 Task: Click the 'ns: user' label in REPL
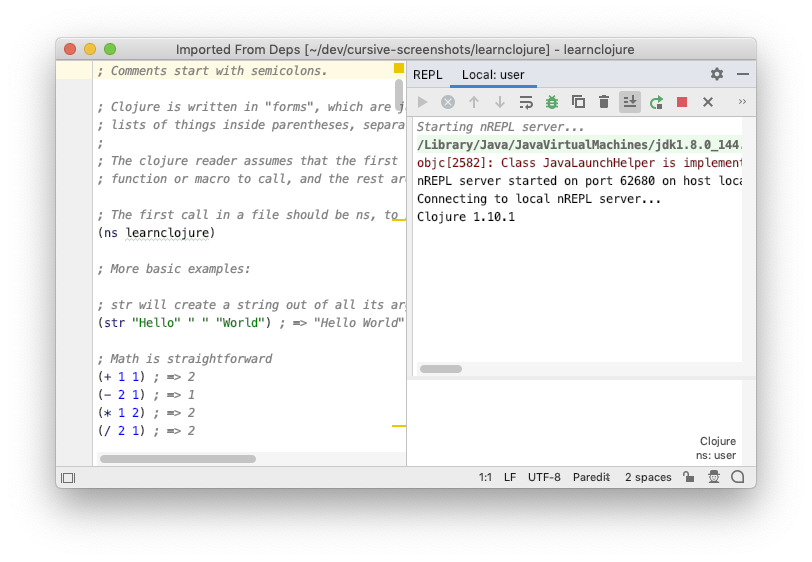point(716,455)
